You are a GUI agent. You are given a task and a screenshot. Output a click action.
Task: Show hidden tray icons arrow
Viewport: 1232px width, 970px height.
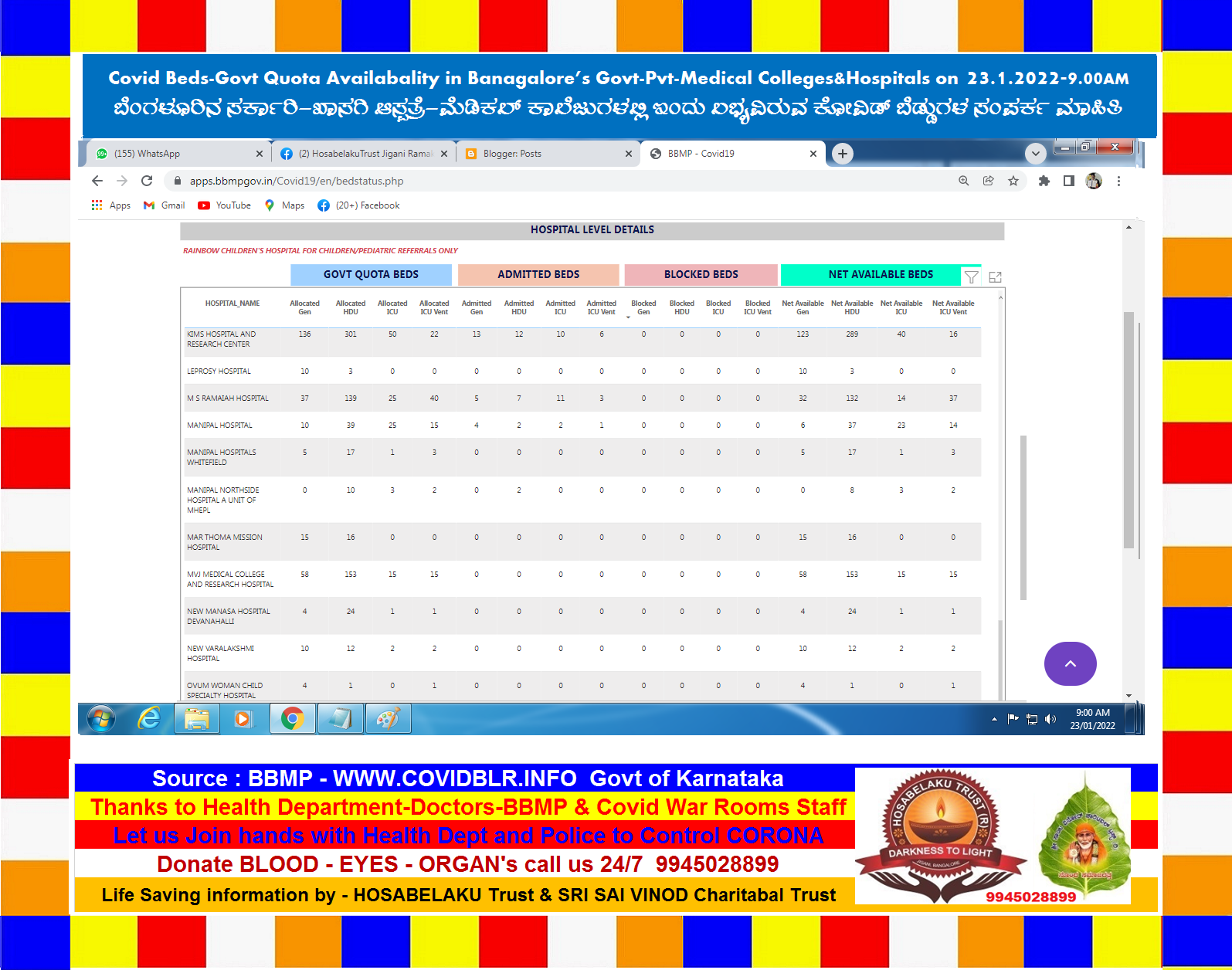coord(994,719)
